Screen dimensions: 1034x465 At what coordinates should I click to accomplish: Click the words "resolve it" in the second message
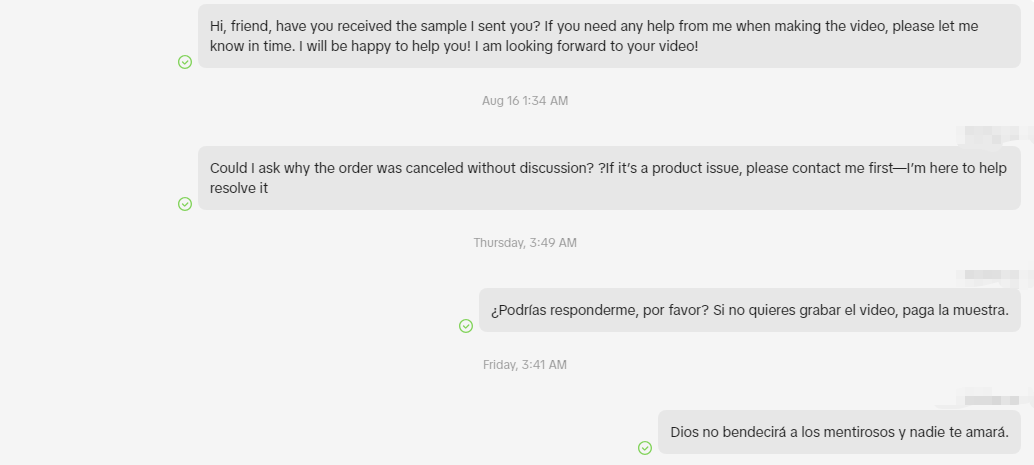coord(239,188)
